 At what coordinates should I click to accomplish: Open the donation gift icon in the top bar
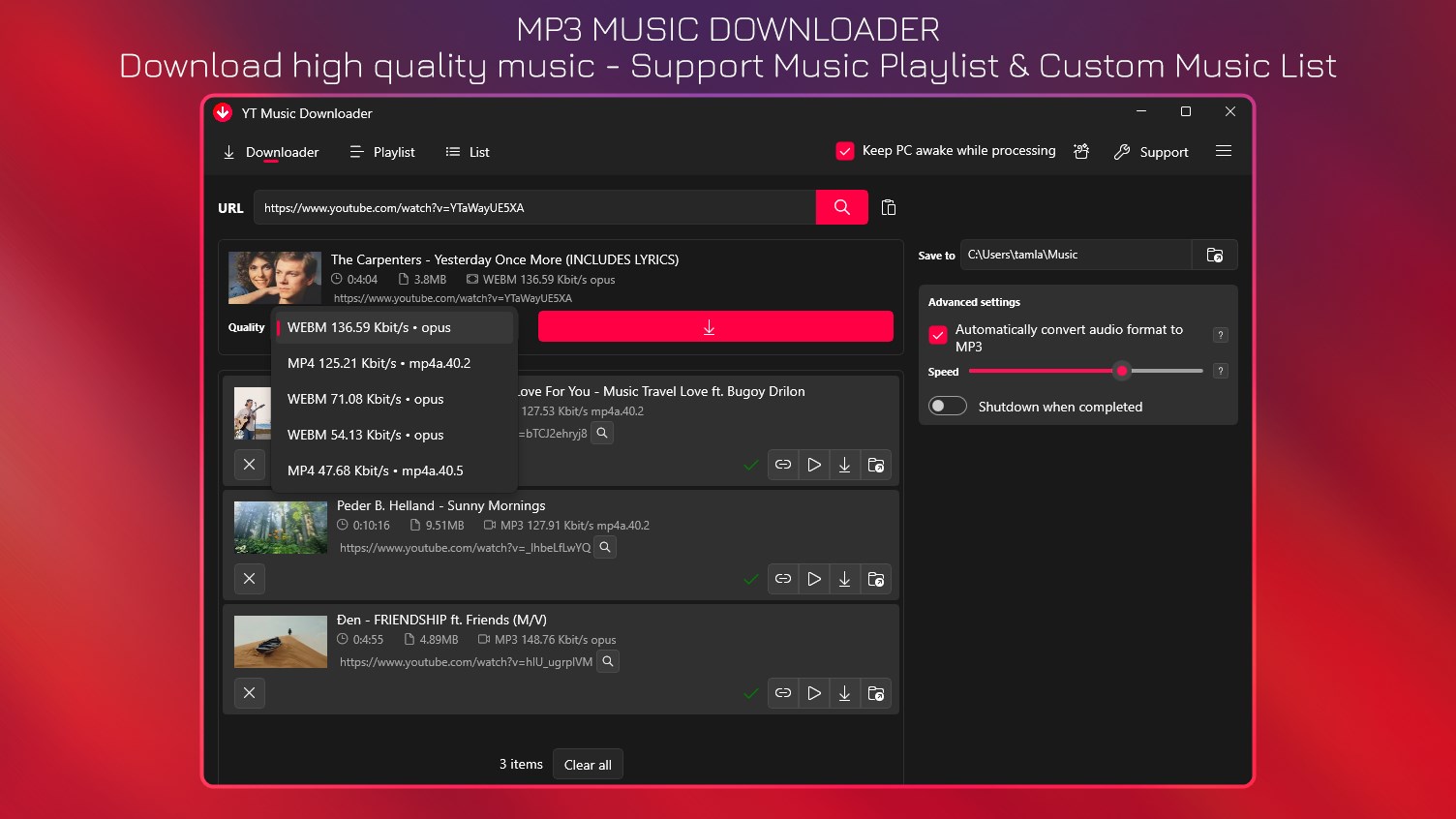pyautogui.click(x=1081, y=151)
